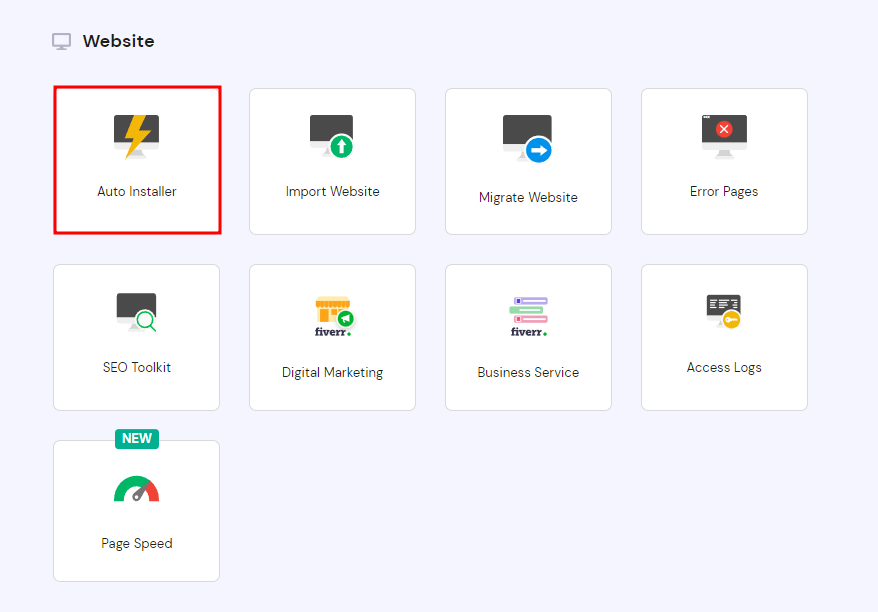The width and height of the screenshot is (878, 612).
Task: Select the SEO Toolkit label
Action: [137, 367]
